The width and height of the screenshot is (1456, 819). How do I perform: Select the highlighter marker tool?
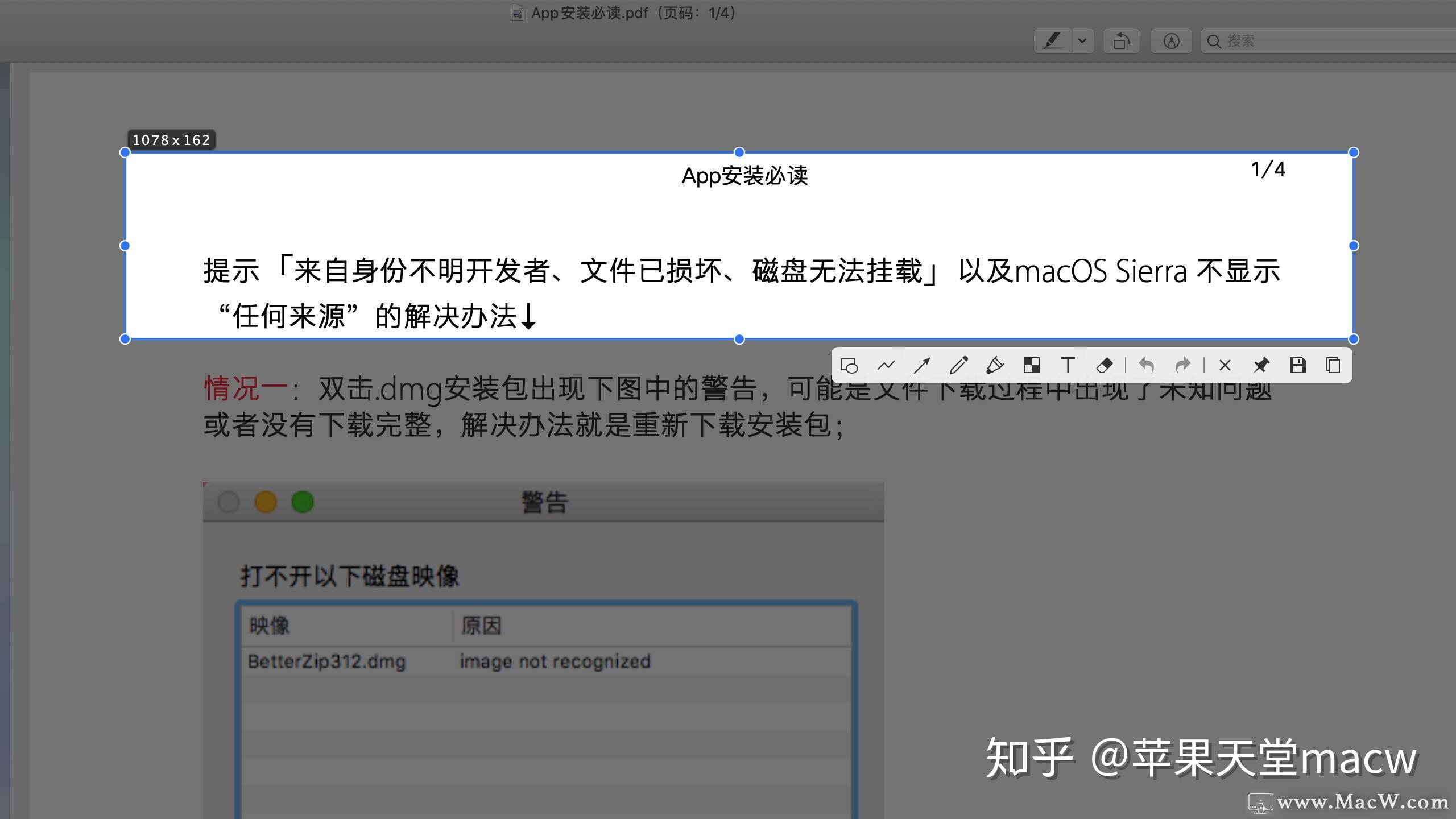tap(995, 365)
